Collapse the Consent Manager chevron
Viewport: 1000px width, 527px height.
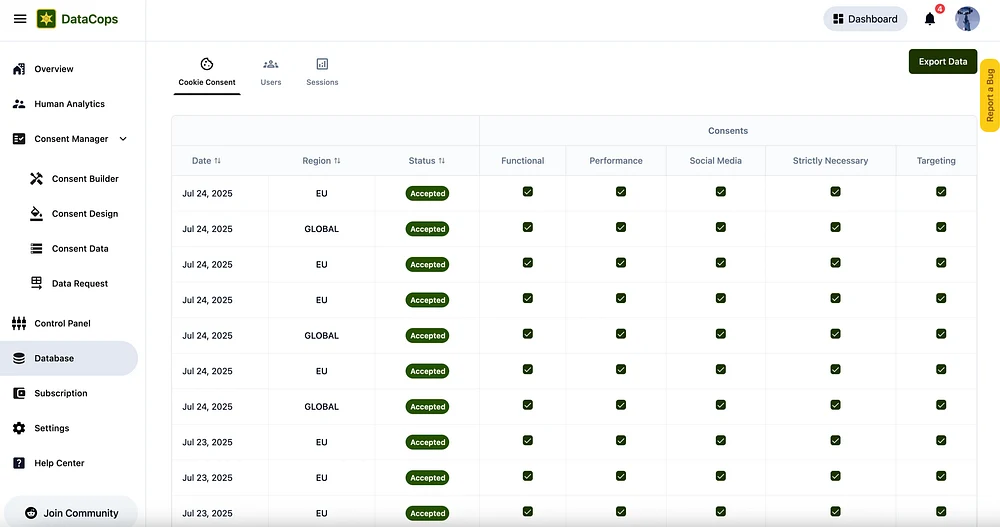[x=123, y=139]
